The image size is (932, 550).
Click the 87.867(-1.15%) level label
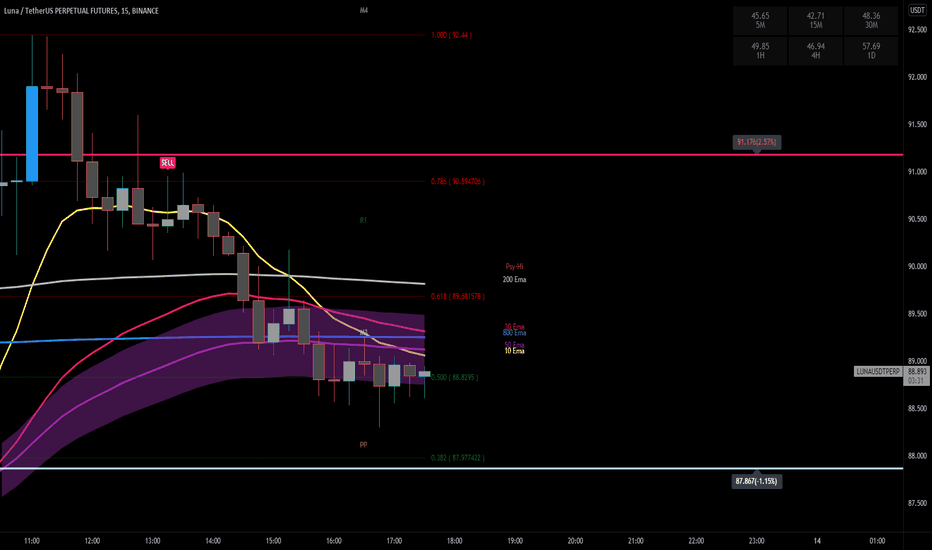(x=756, y=481)
